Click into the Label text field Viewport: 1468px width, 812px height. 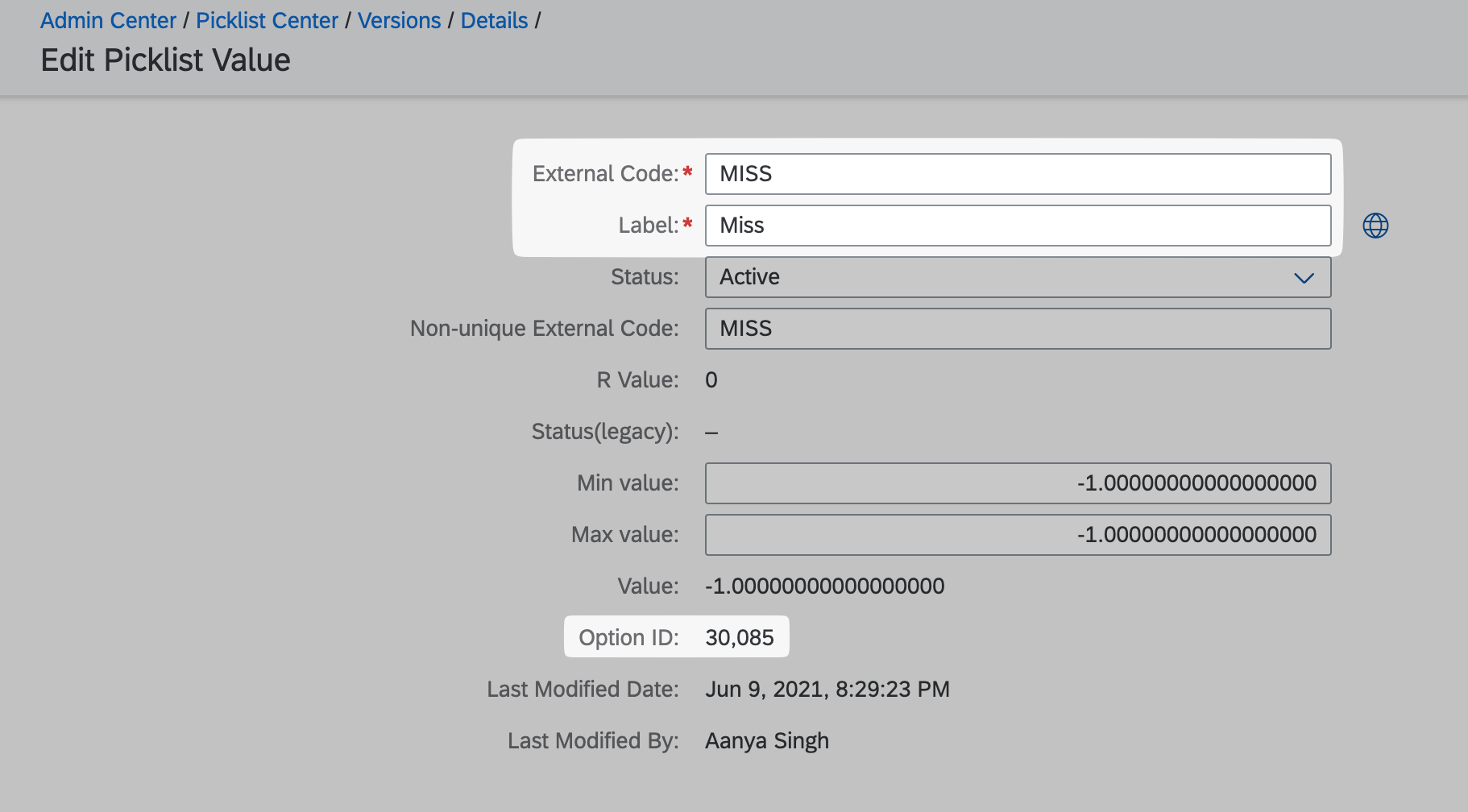[x=1017, y=226]
